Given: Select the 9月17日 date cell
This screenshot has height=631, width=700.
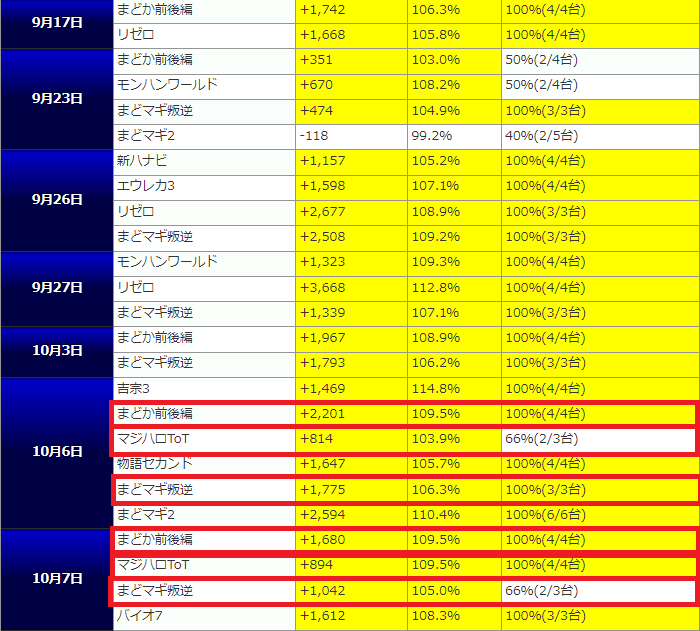Looking at the screenshot, I should (x=57, y=22).
